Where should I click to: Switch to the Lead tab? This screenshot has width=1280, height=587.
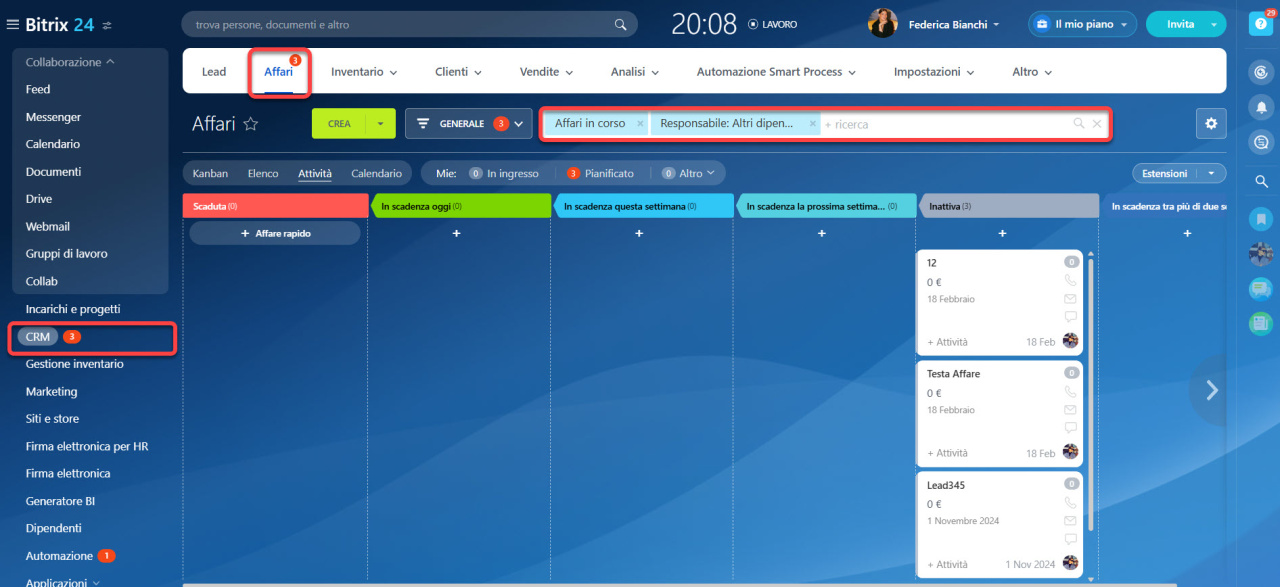pyautogui.click(x=214, y=72)
